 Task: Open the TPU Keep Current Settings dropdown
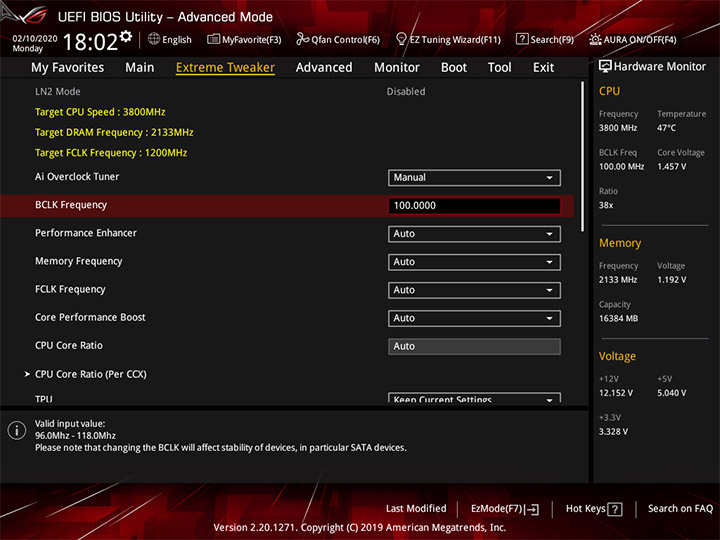pyautogui.click(x=474, y=398)
